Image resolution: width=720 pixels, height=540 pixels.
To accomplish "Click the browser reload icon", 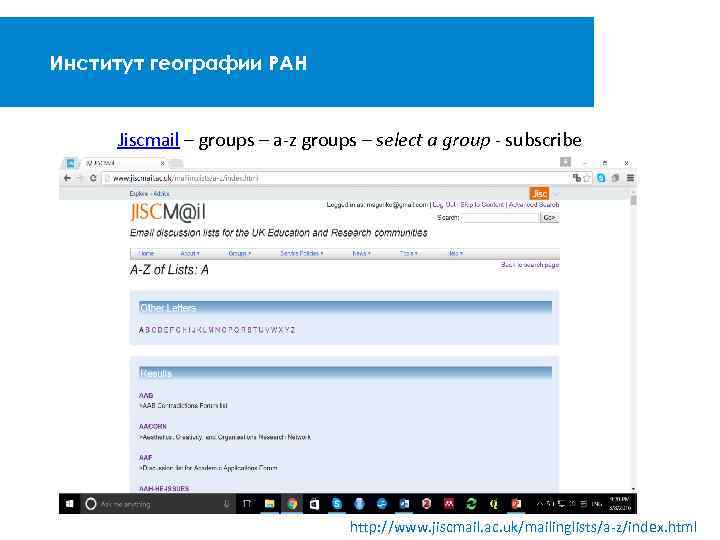I will tap(93, 178).
